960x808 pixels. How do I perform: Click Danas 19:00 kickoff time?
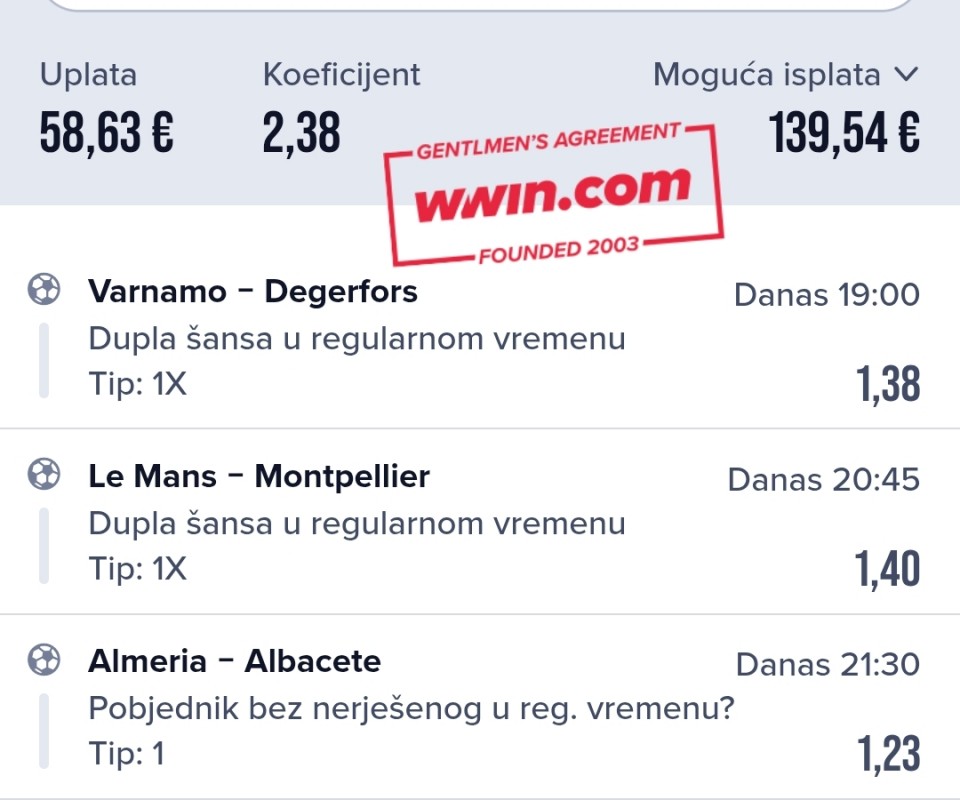[827, 295]
